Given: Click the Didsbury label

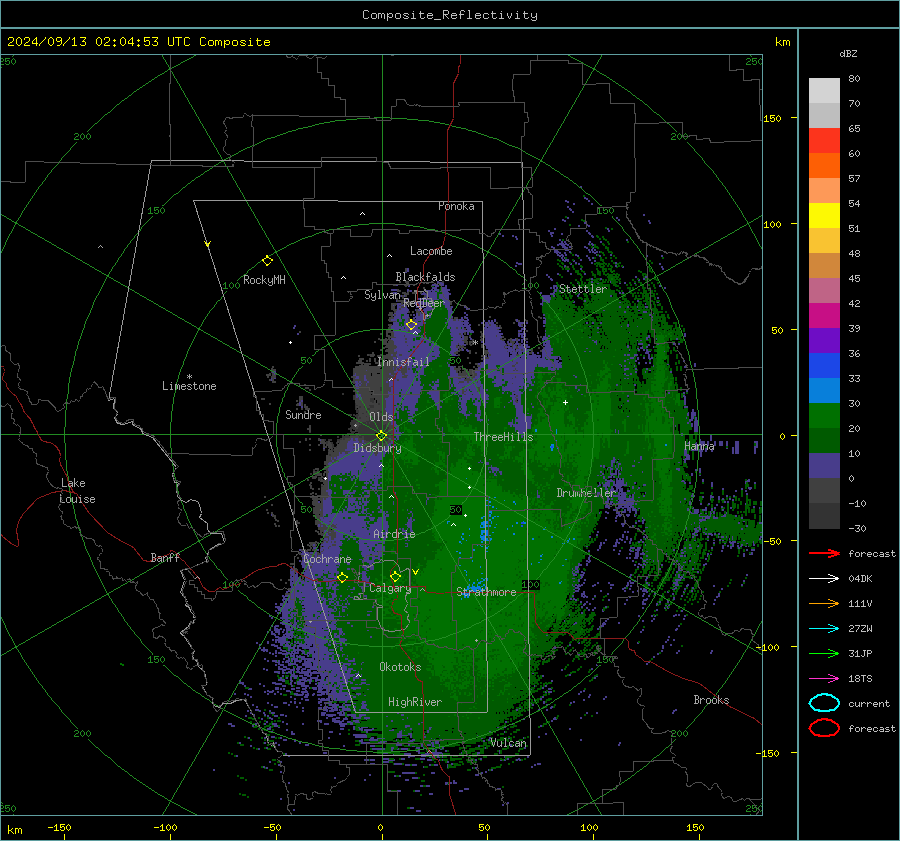Looking at the screenshot, I should pos(377,448).
